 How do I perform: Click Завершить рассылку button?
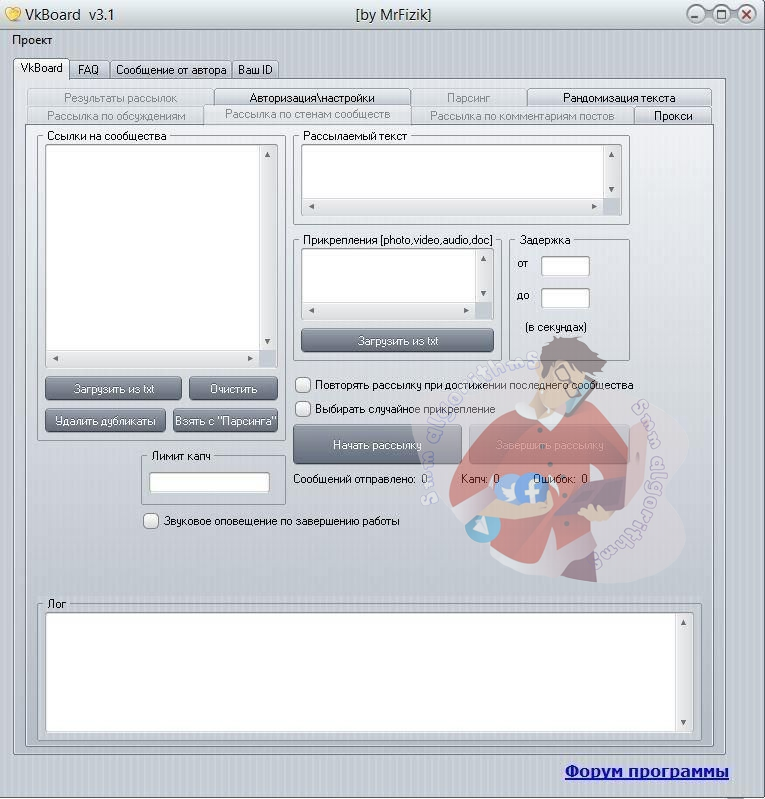pyautogui.click(x=549, y=445)
